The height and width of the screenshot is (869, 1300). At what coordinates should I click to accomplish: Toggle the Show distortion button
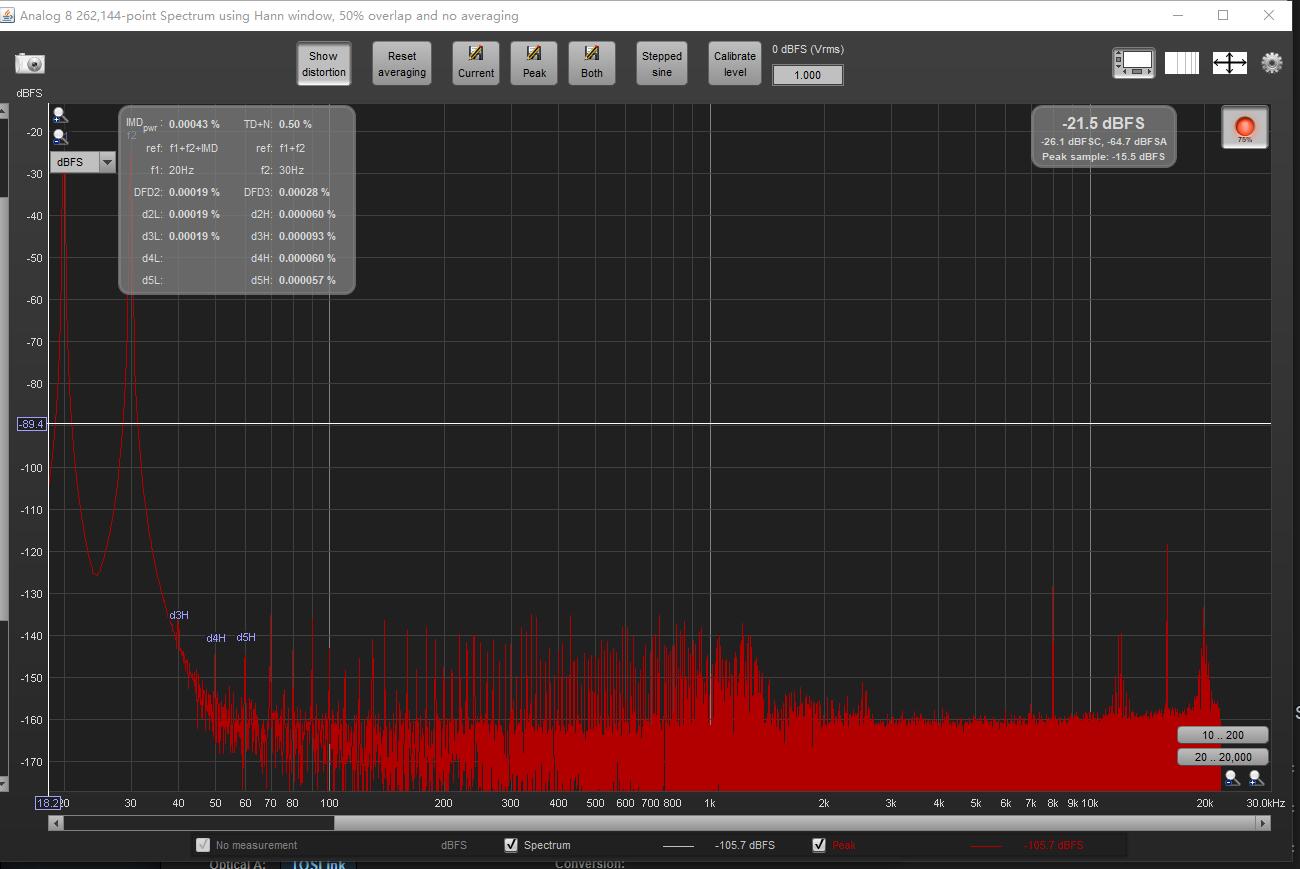323,64
